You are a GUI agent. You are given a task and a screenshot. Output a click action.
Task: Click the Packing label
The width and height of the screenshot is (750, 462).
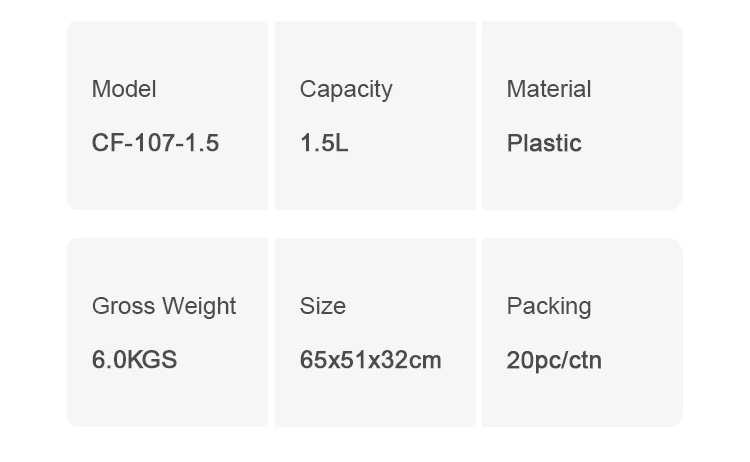click(x=549, y=306)
